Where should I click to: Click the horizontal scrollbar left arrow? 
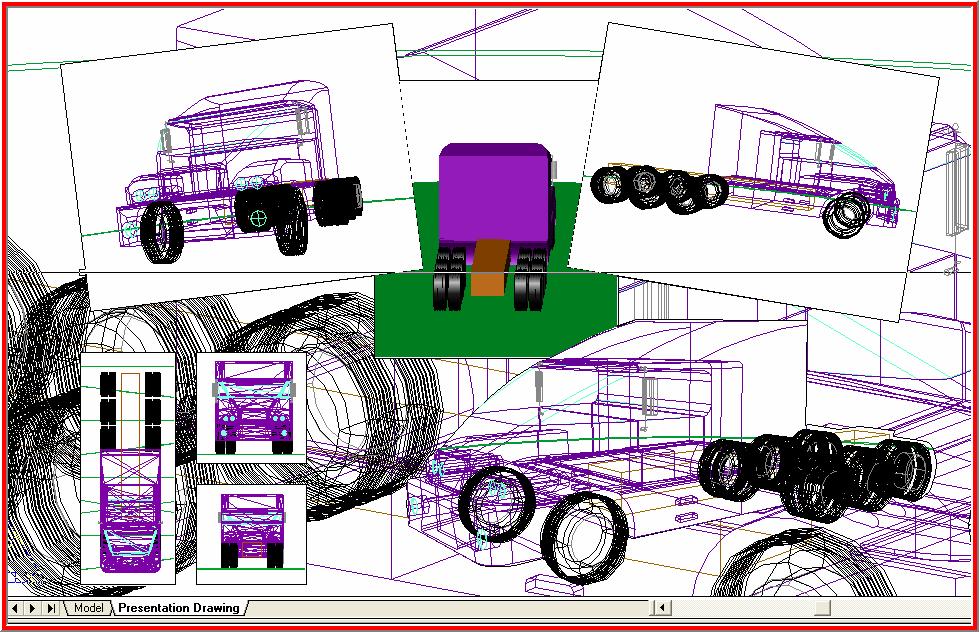click(662, 608)
